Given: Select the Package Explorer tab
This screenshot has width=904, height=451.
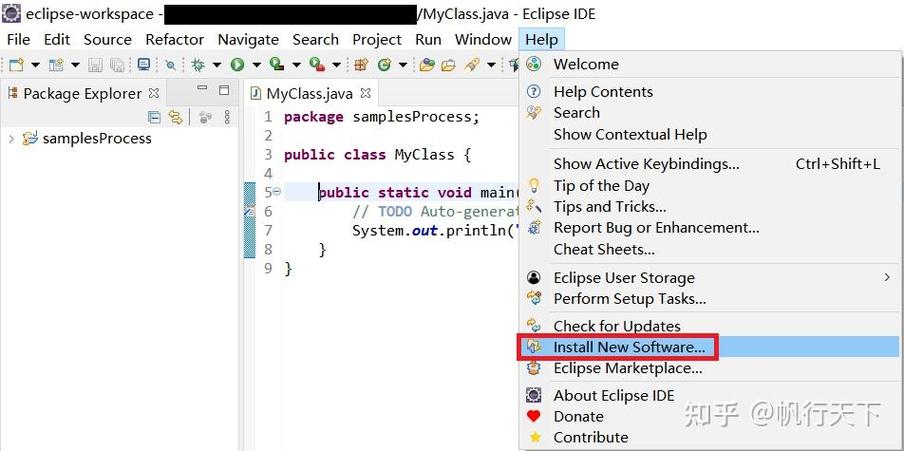Looking at the screenshot, I should (x=82, y=93).
